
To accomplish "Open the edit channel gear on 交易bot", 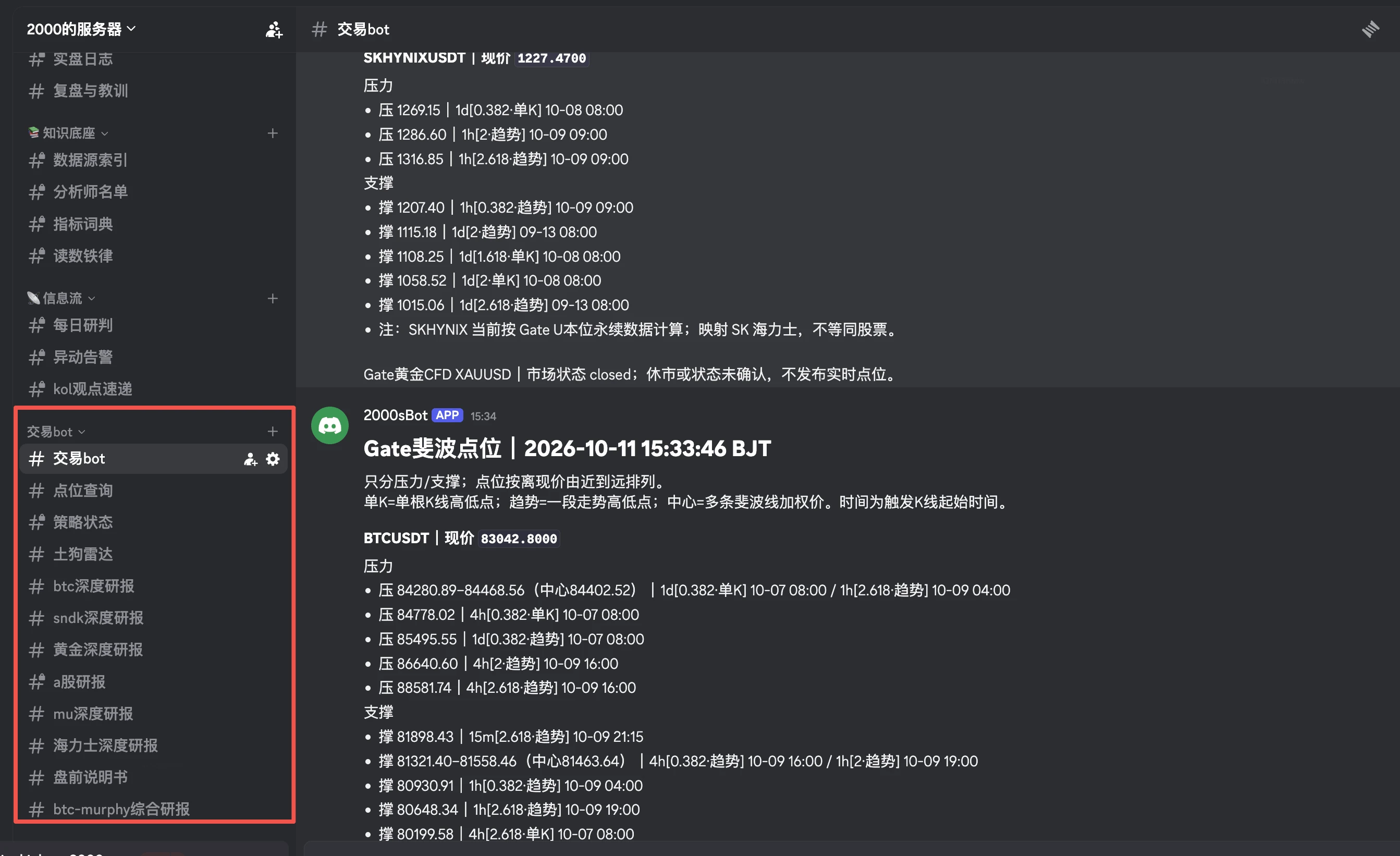I will coord(273,459).
